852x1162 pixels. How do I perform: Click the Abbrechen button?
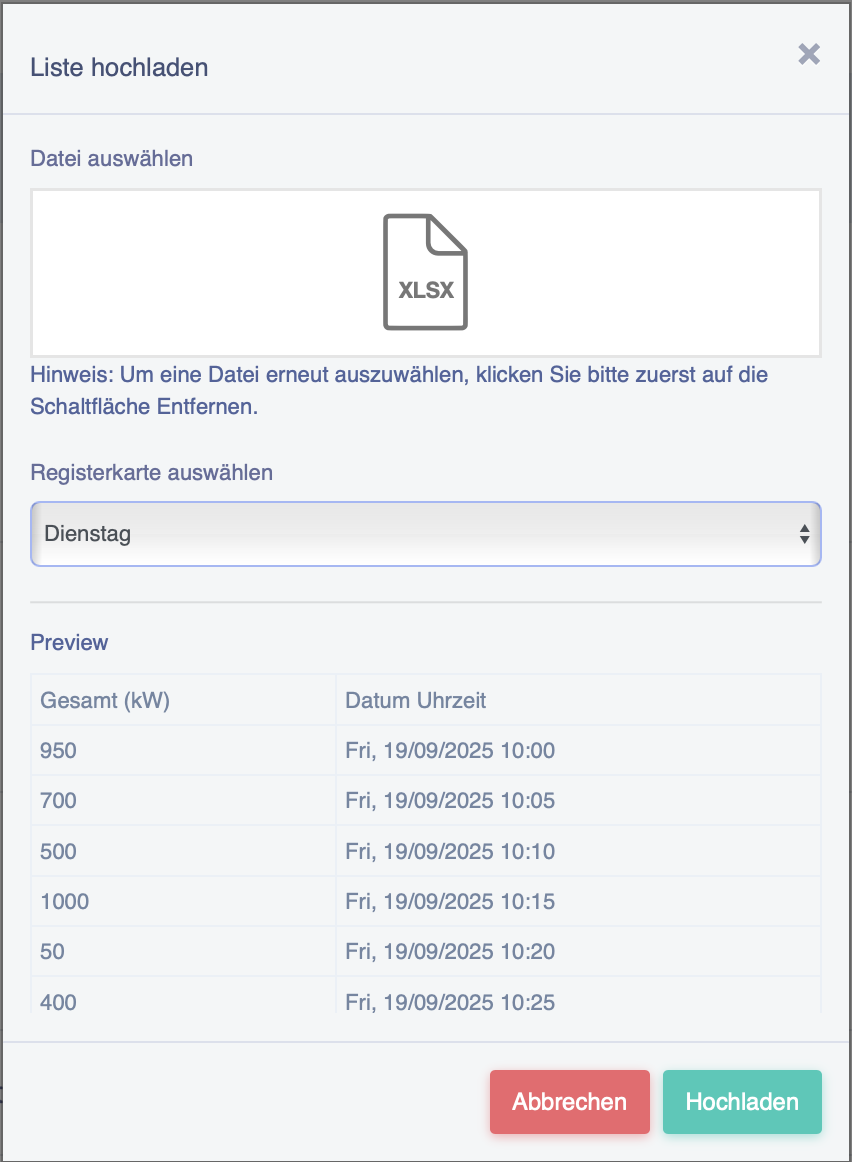[570, 1101]
